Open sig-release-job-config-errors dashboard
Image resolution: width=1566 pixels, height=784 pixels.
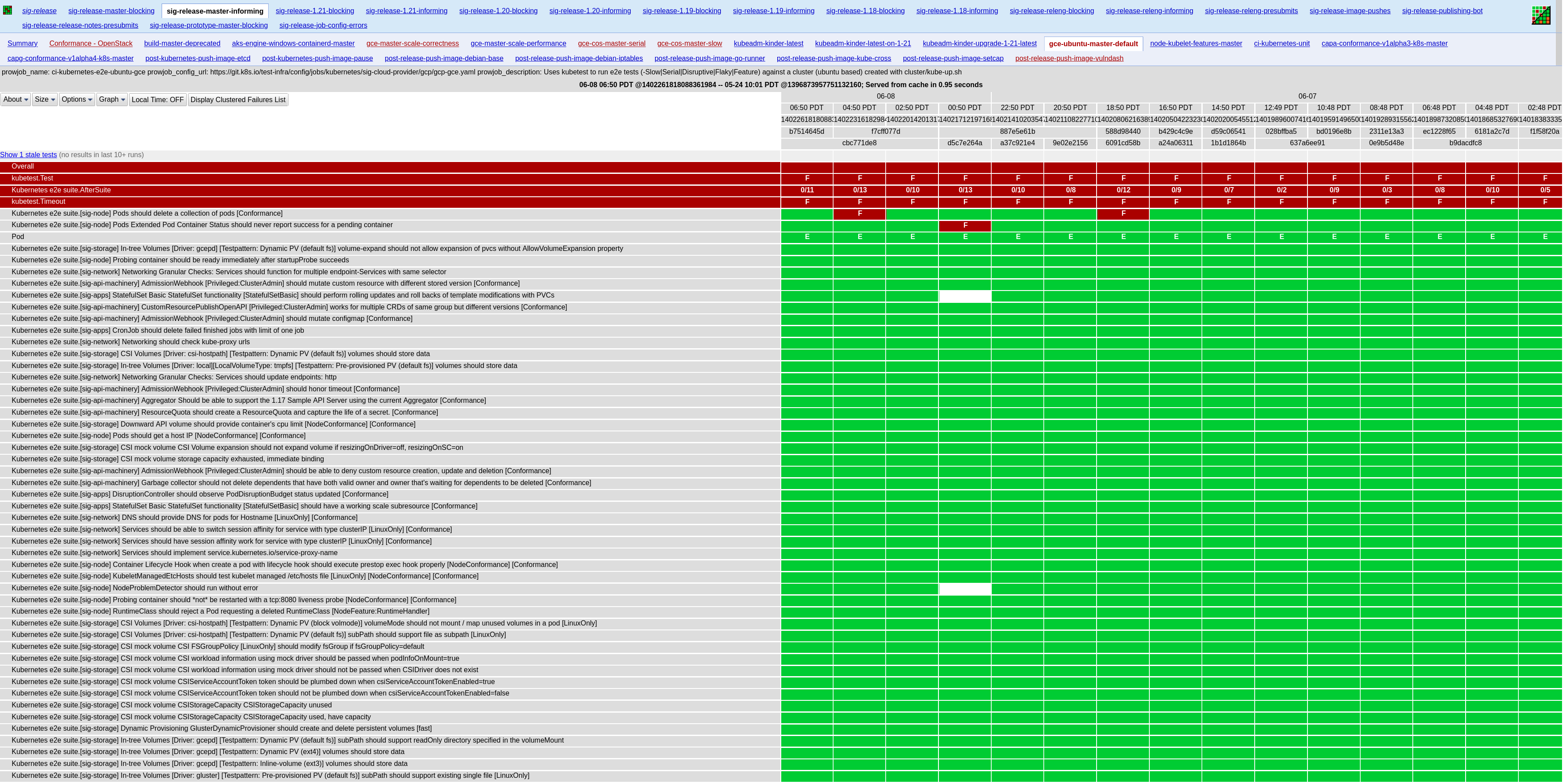(x=323, y=26)
